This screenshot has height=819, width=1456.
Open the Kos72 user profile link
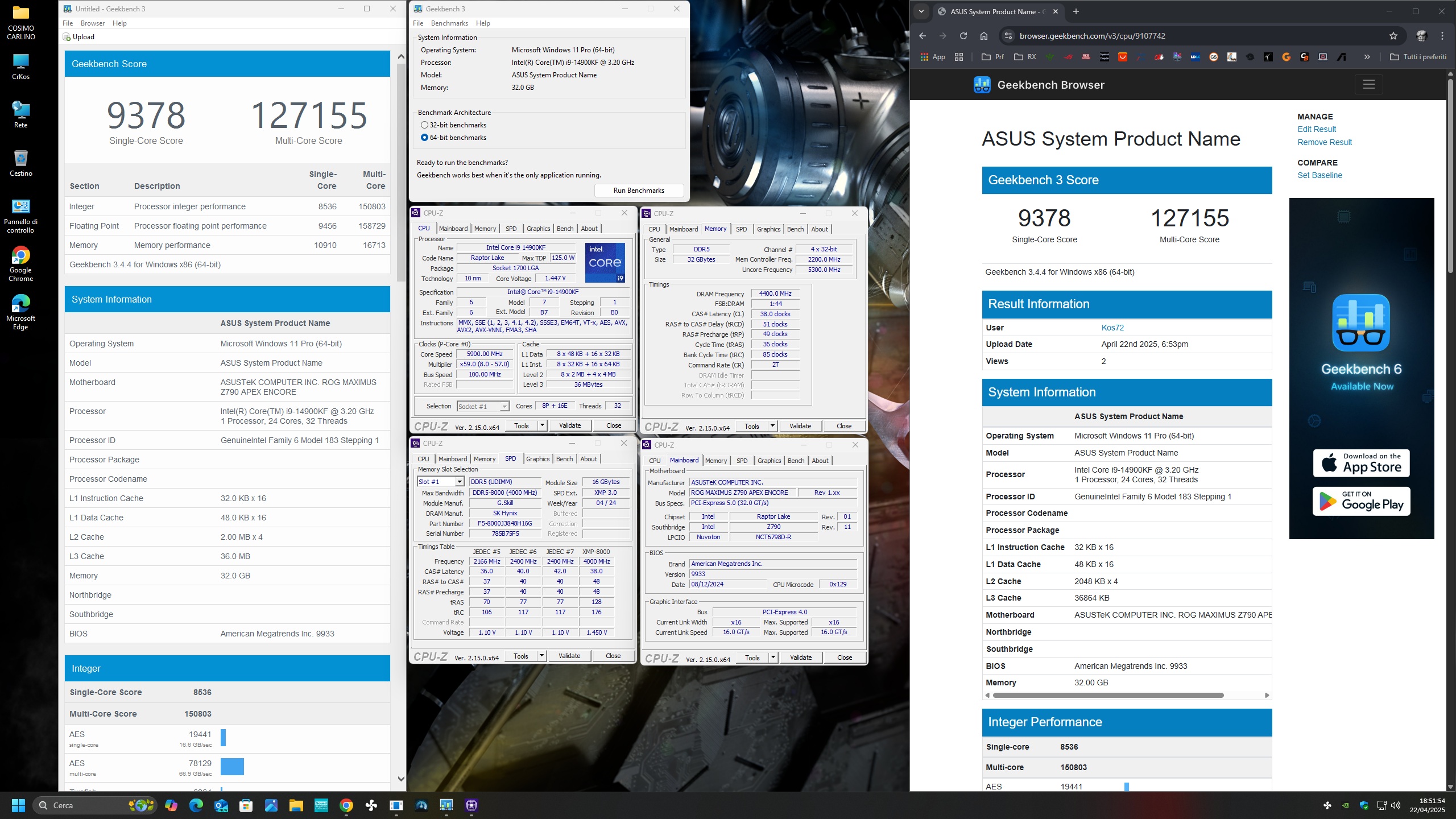(x=1112, y=328)
